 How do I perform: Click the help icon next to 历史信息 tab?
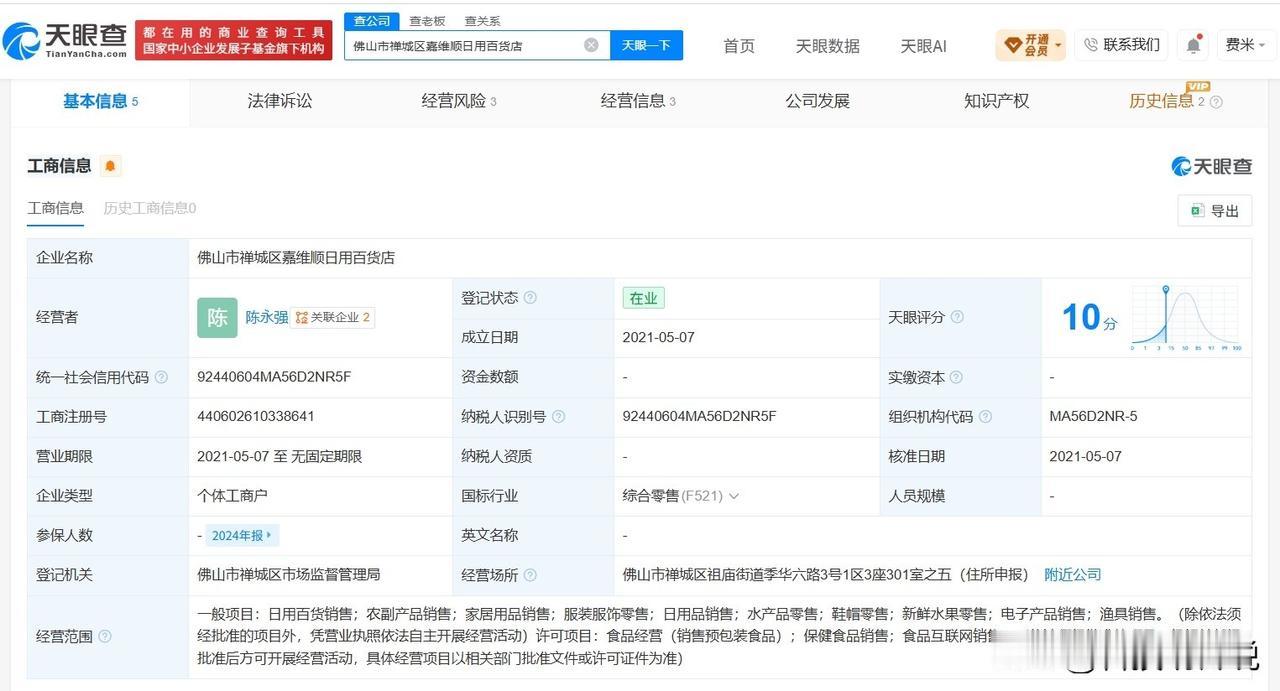coord(1216,102)
